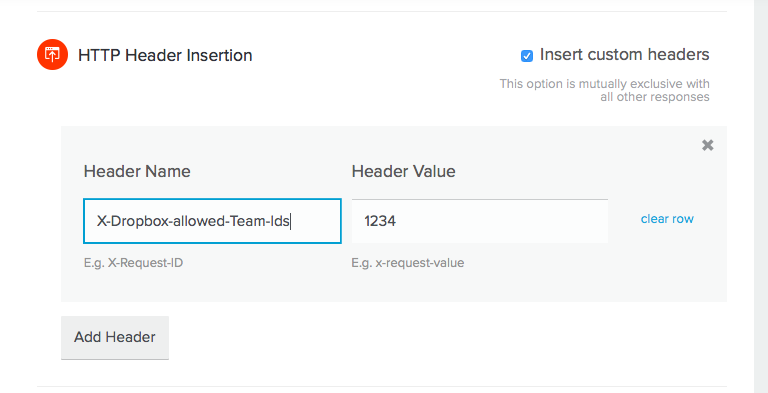The width and height of the screenshot is (768, 393).
Task: Select the HTTP Header Insertion section title
Action: coord(165,55)
